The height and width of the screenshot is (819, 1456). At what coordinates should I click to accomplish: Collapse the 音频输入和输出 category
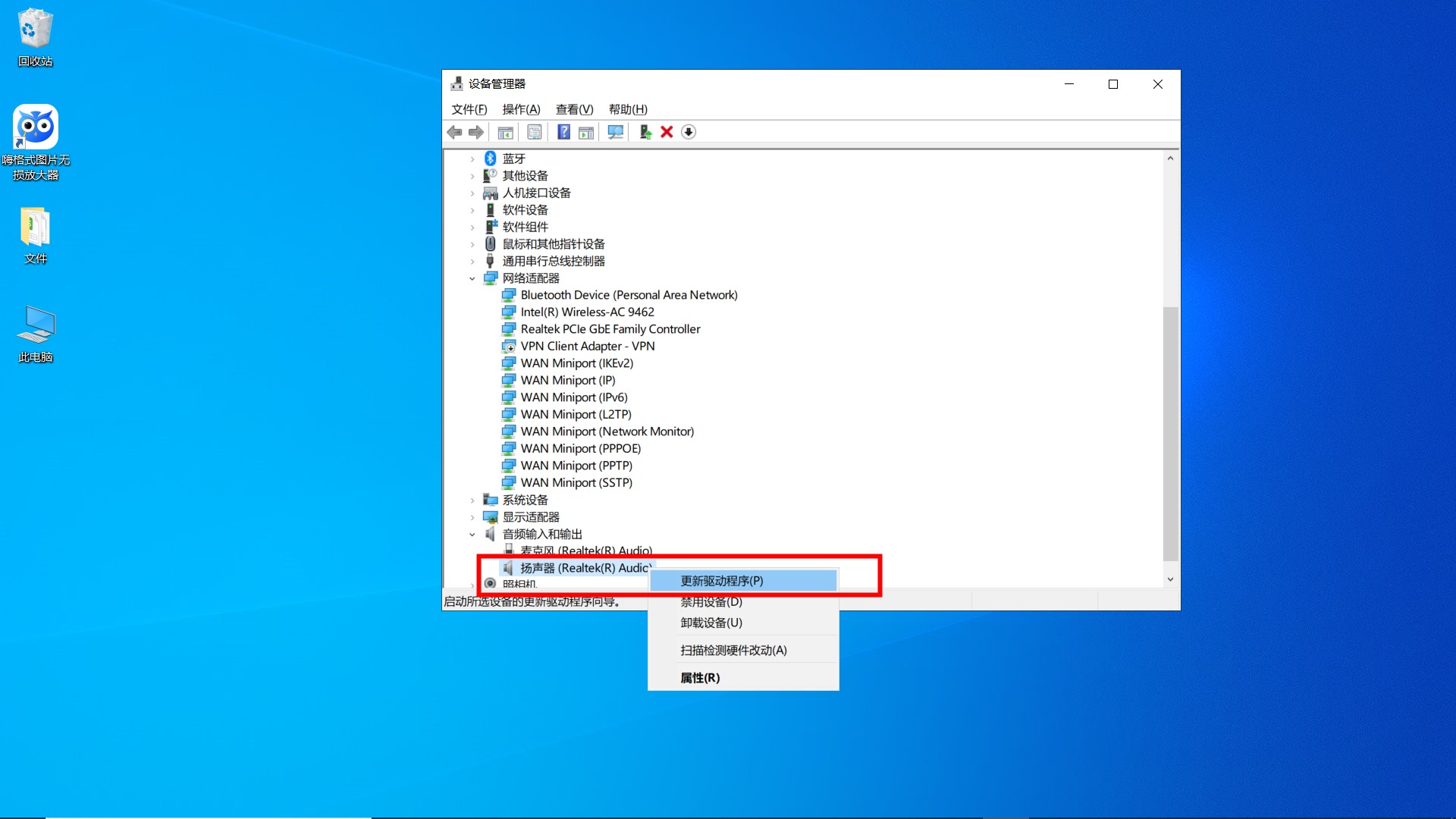click(472, 535)
